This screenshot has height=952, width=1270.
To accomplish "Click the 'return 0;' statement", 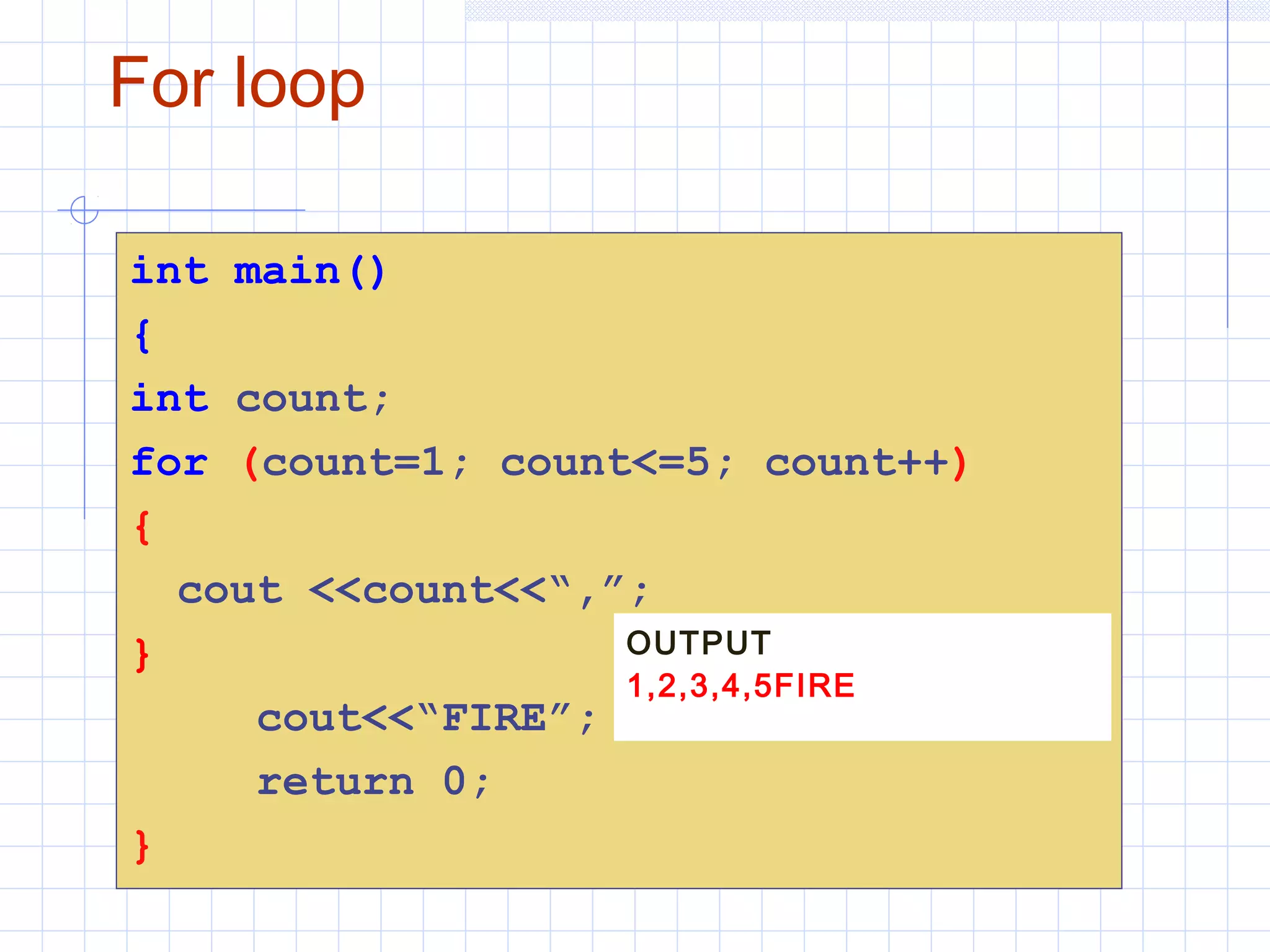I will coord(373,782).
